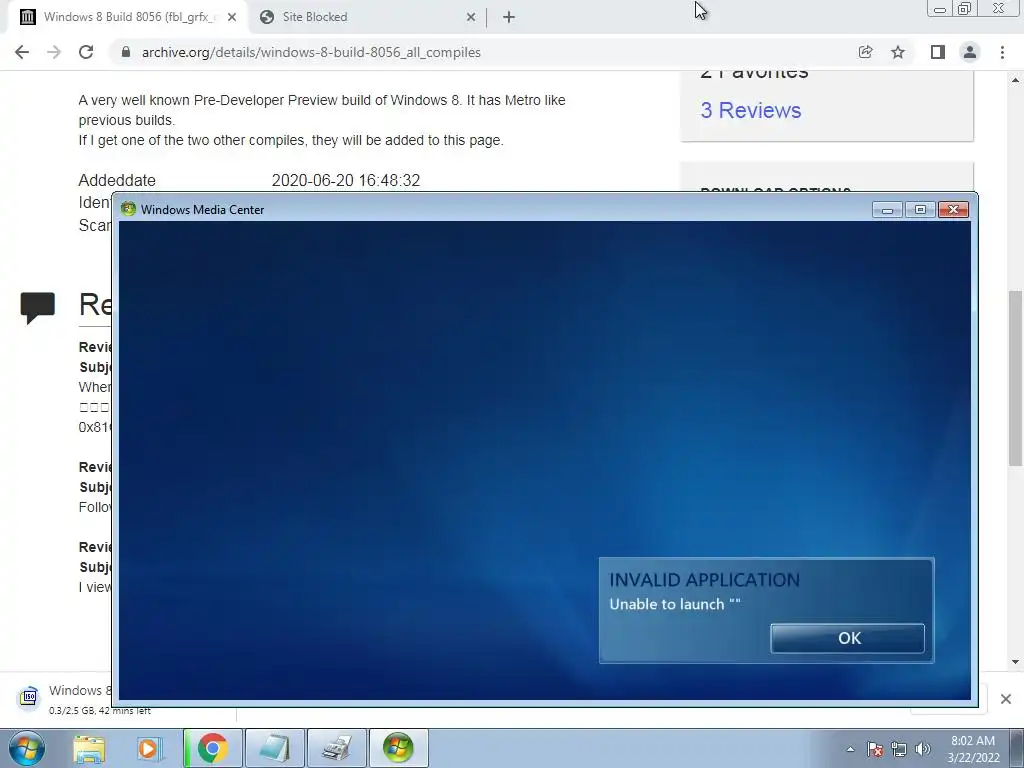
Task: Open a new Chrome tab
Action: click(x=509, y=17)
